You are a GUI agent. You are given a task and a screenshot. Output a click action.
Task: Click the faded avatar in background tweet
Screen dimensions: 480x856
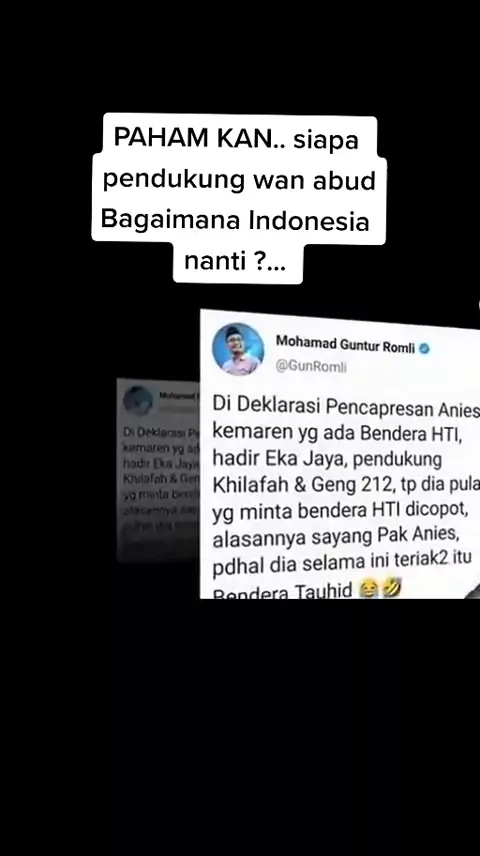tap(138, 401)
